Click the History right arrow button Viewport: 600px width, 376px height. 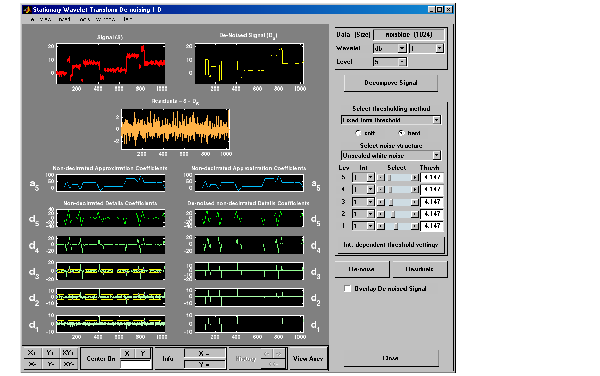pyautogui.click(x=279, y=354)
